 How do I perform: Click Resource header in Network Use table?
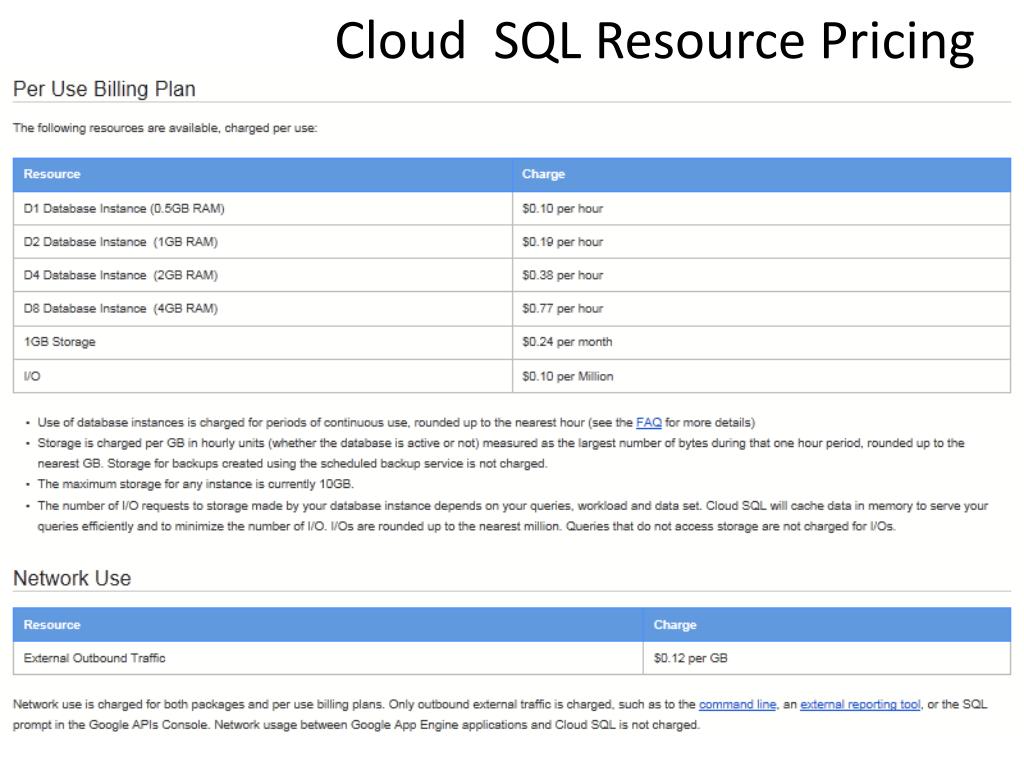click(x=52, y=625)
